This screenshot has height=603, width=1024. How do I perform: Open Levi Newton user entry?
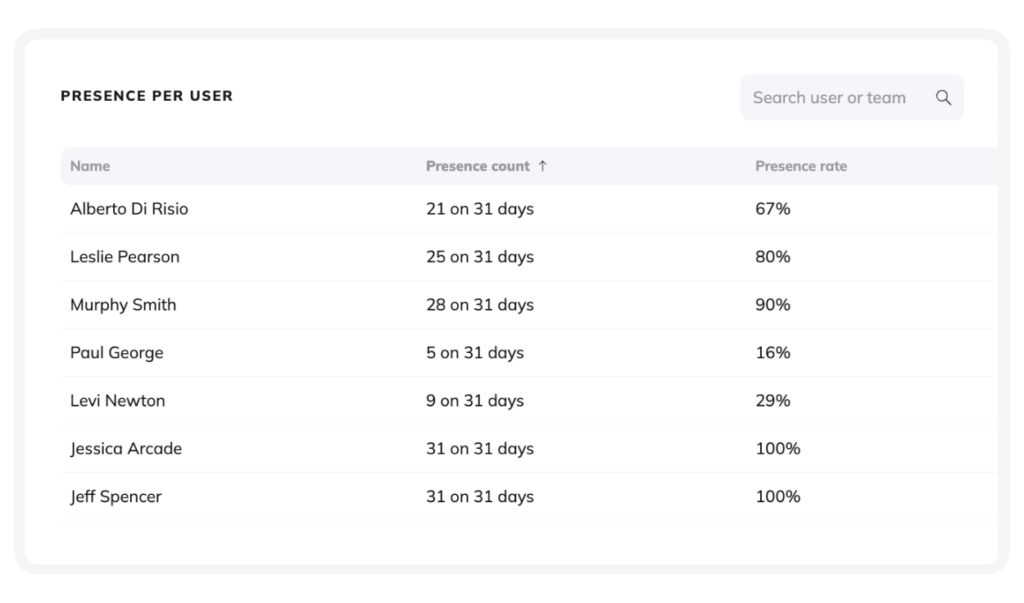(118, 401)
